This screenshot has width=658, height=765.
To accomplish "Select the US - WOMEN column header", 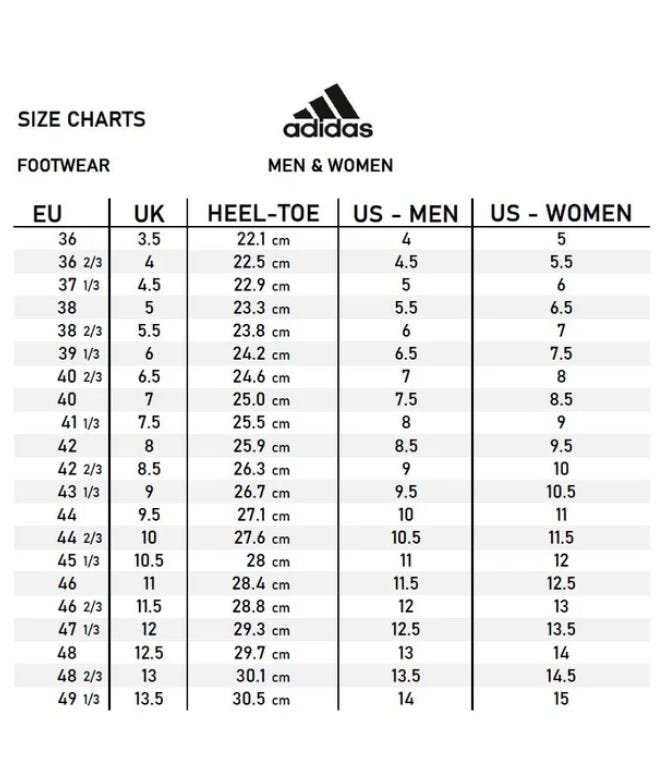I will (x=560, y=213).
